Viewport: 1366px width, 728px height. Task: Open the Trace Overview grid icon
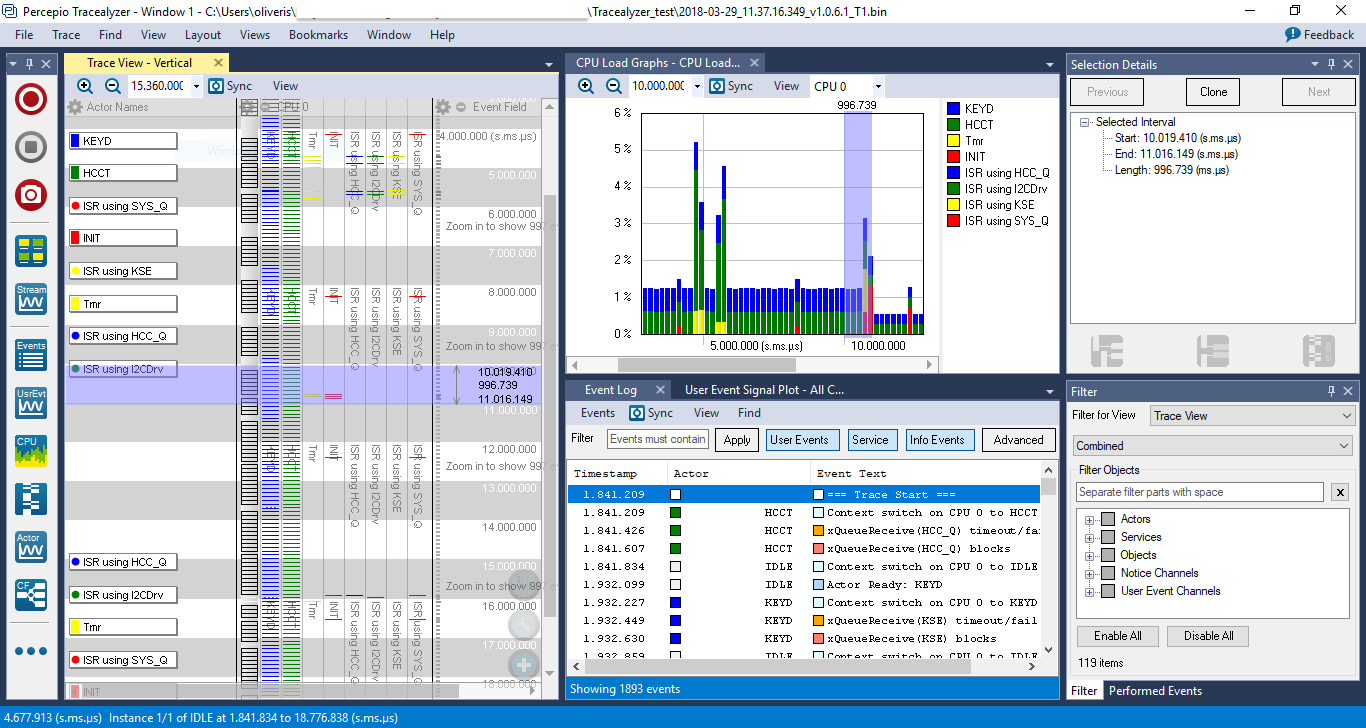pyautogui.click(x=31, y=251)
